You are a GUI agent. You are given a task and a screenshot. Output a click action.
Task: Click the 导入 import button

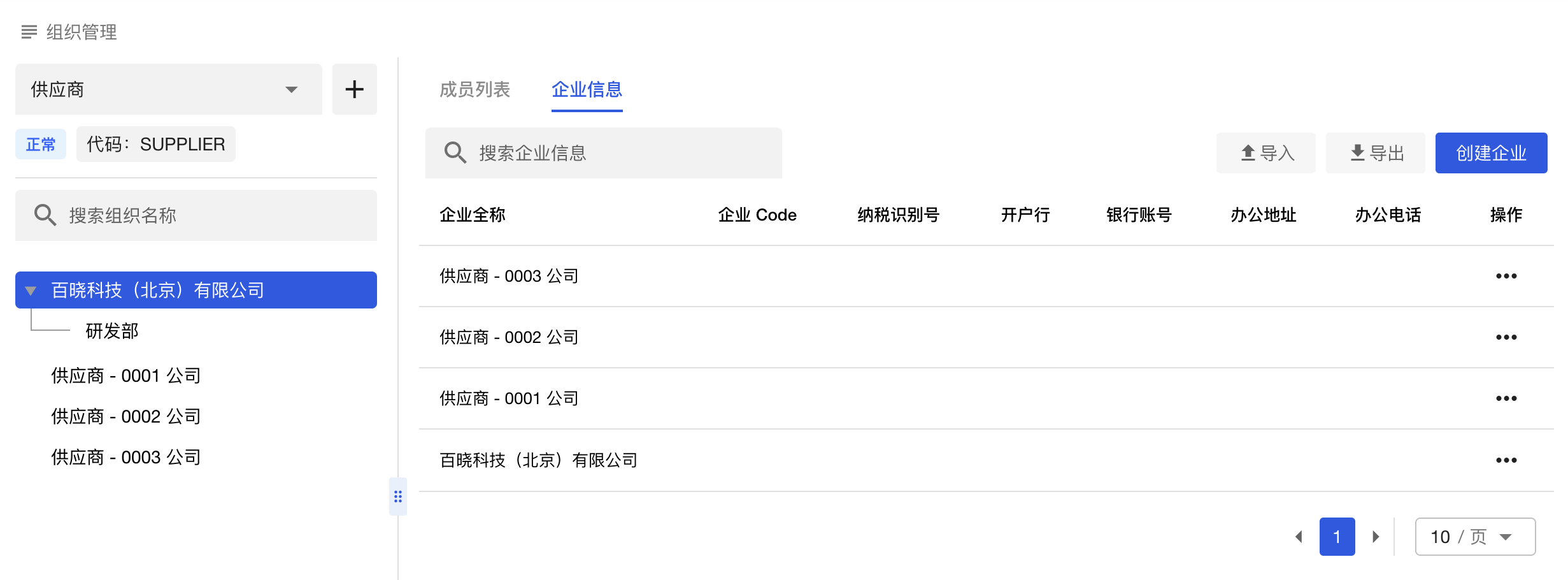click(x=1266, y=153)
